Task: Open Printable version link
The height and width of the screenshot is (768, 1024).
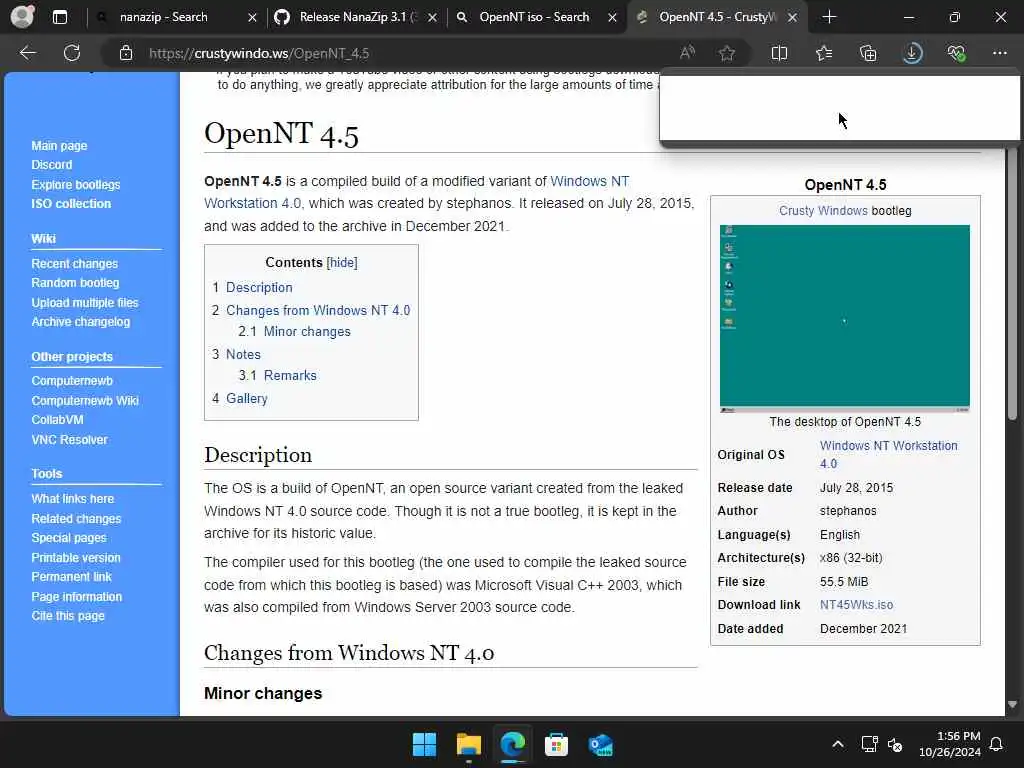Action: click(x=76, y=558)
